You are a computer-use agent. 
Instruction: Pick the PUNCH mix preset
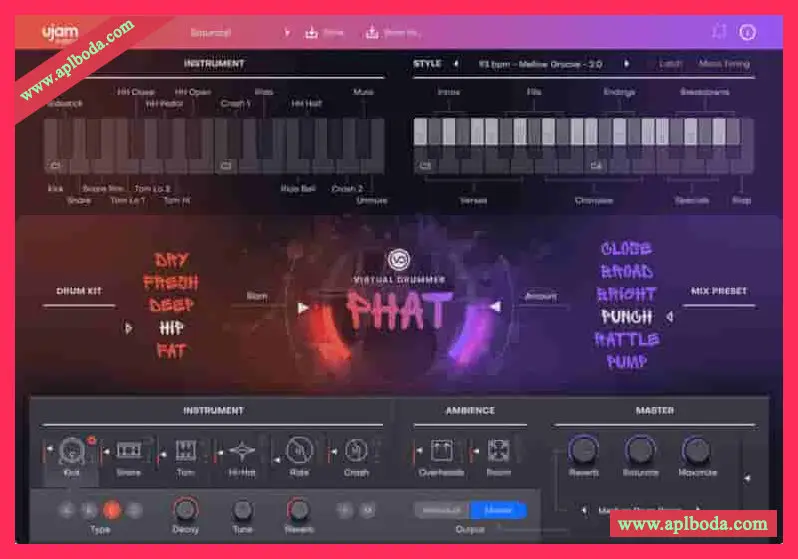click(x=626, y=317)
